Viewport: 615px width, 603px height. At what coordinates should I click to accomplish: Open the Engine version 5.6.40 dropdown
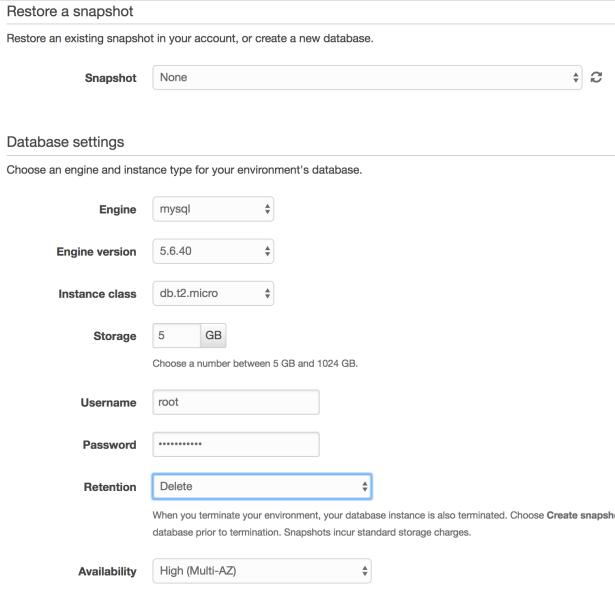(x=213, y=252)
